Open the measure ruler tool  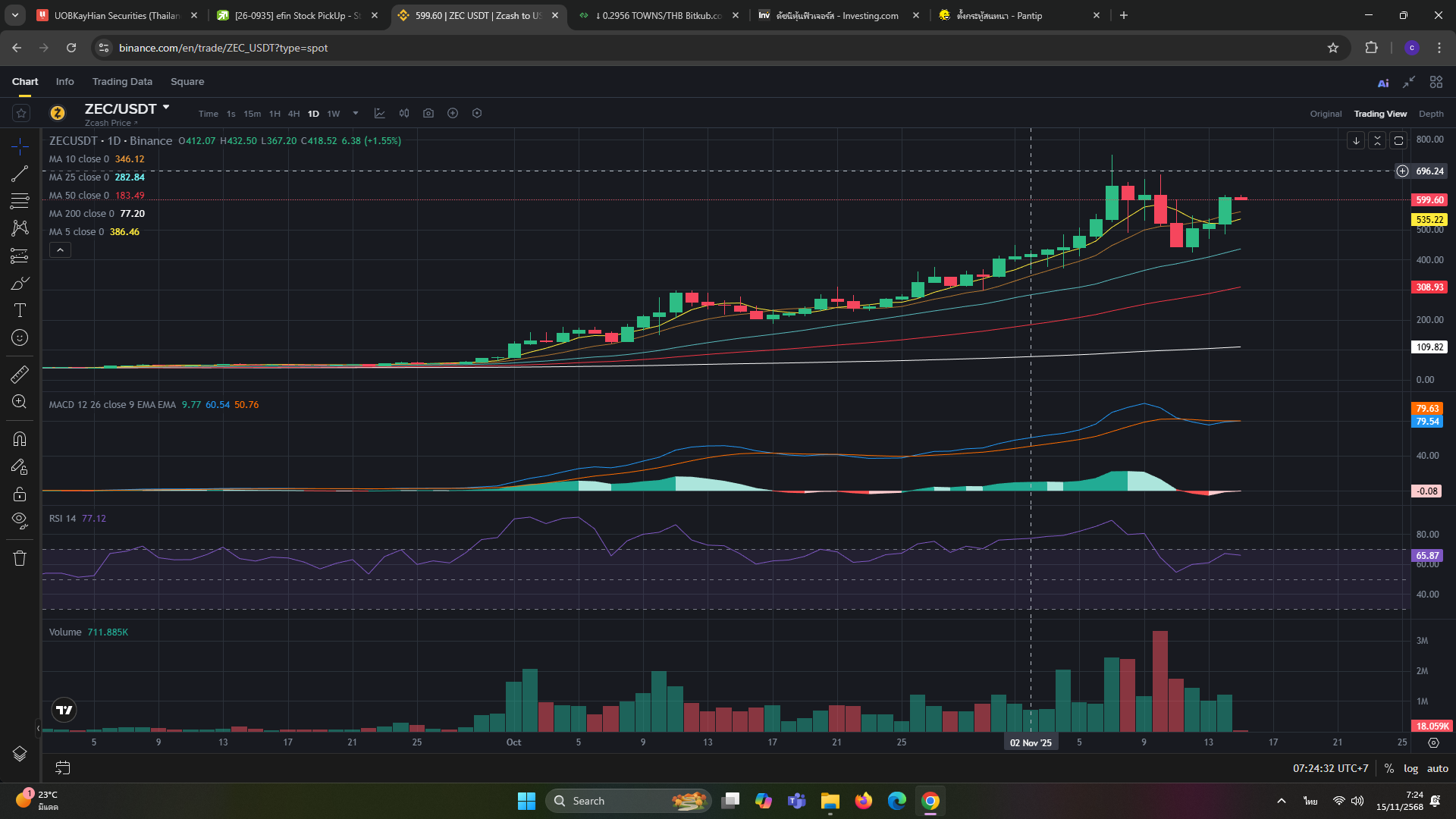20,374
